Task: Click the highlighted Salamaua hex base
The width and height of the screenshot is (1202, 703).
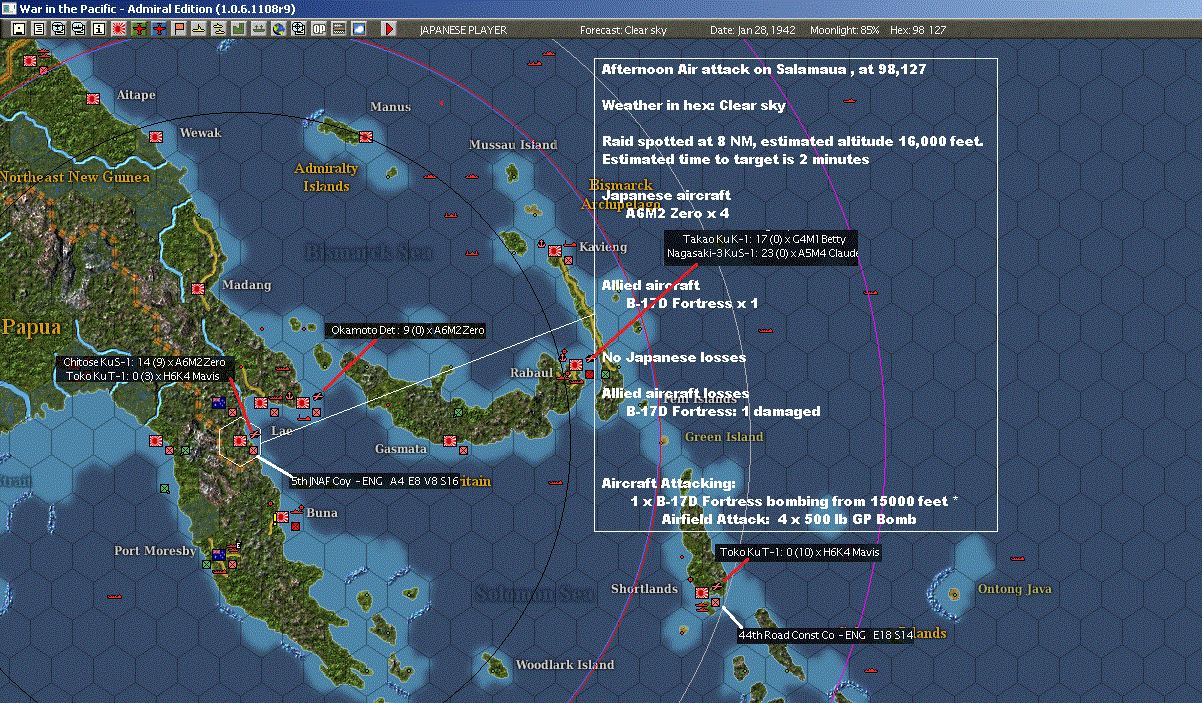Action: [x=240, y=441]
